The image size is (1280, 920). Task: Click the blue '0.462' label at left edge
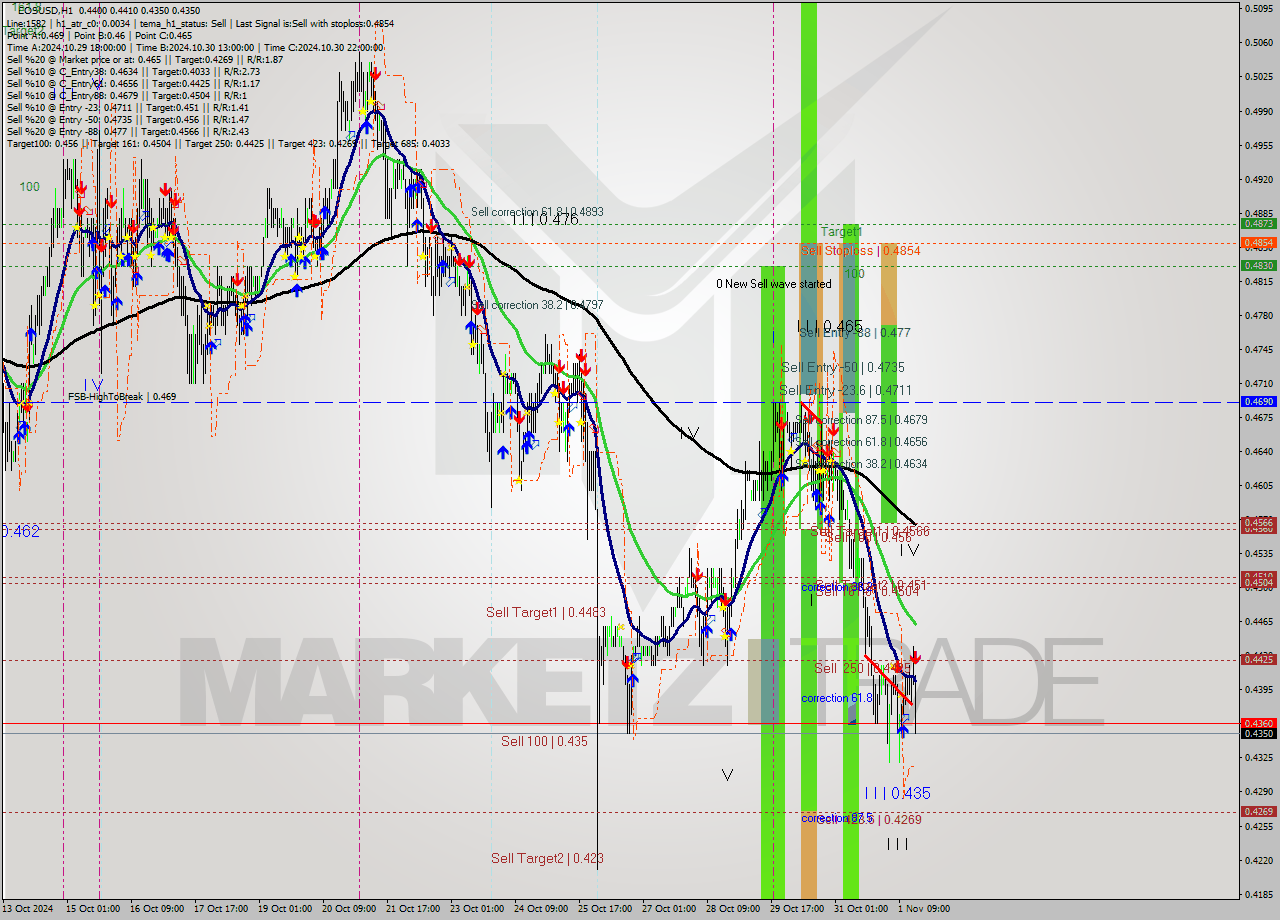tap(20, 532)
